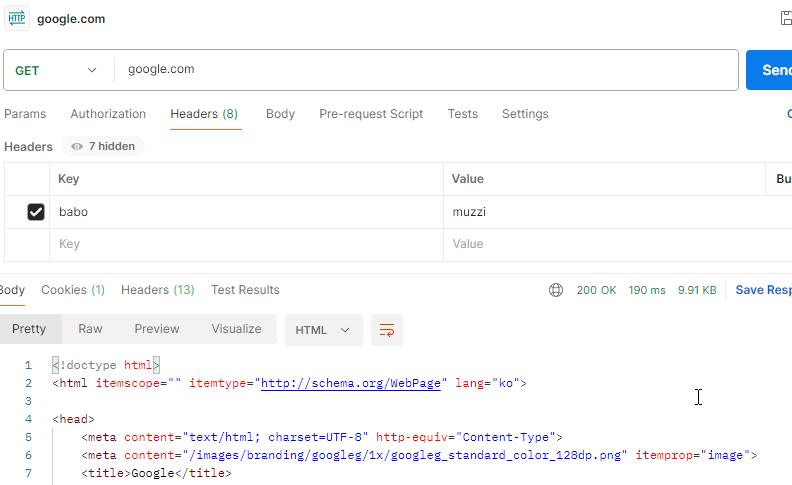
Task: Open the response Cookies (1) tab
Action: pos(73,290)
